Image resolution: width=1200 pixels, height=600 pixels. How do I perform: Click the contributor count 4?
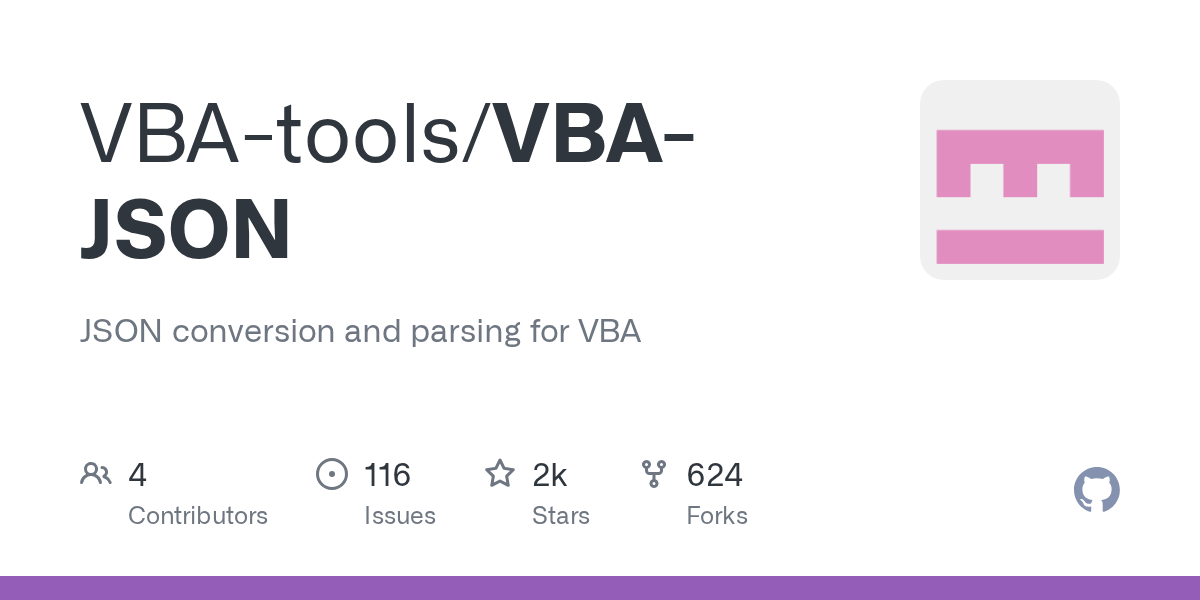(138, 475)
